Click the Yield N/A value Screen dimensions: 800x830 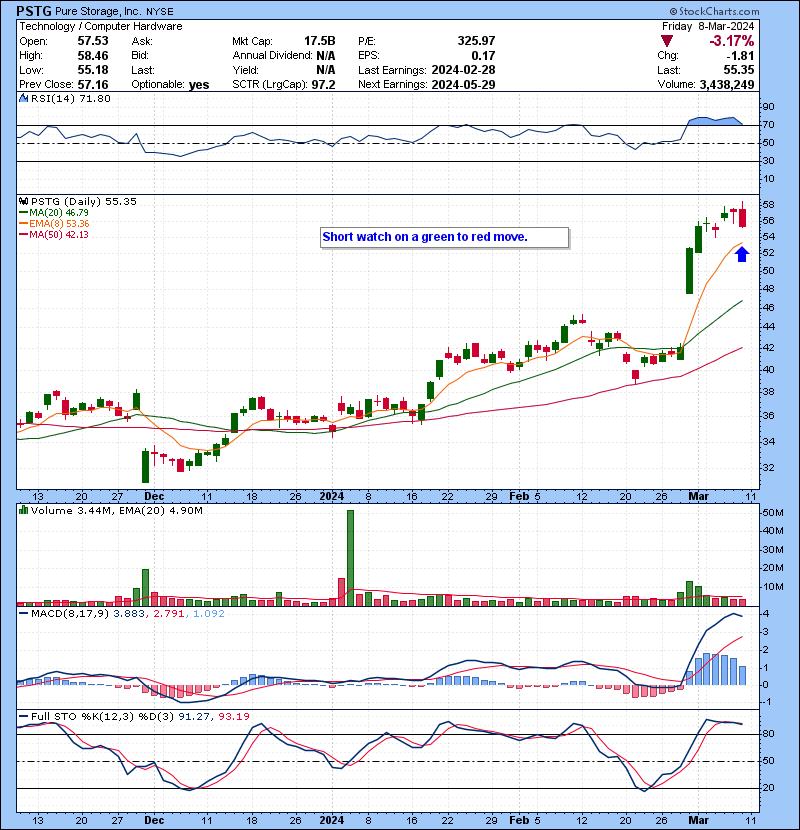[x=326, y=70]
